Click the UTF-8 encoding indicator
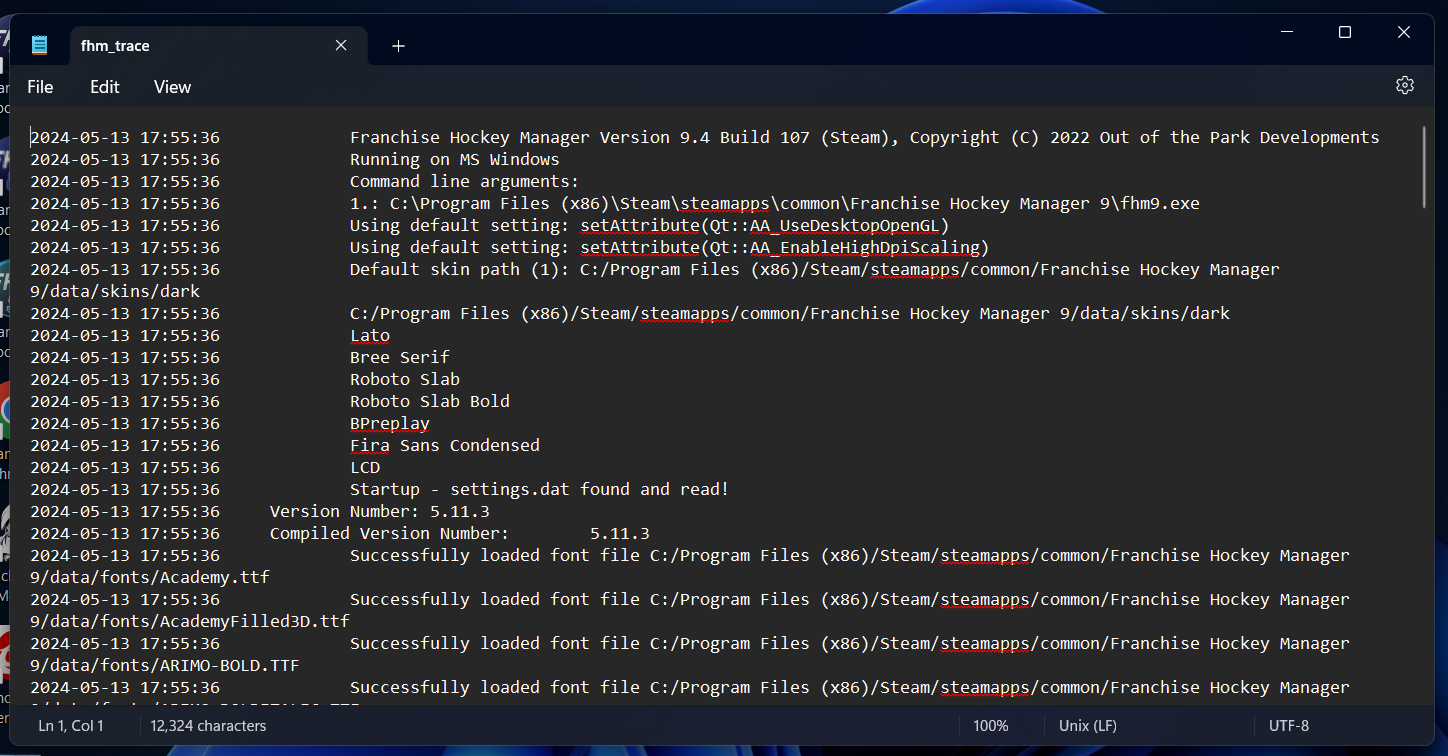The width and height of the screenshot is (1448, 756). coord(1289,726)
